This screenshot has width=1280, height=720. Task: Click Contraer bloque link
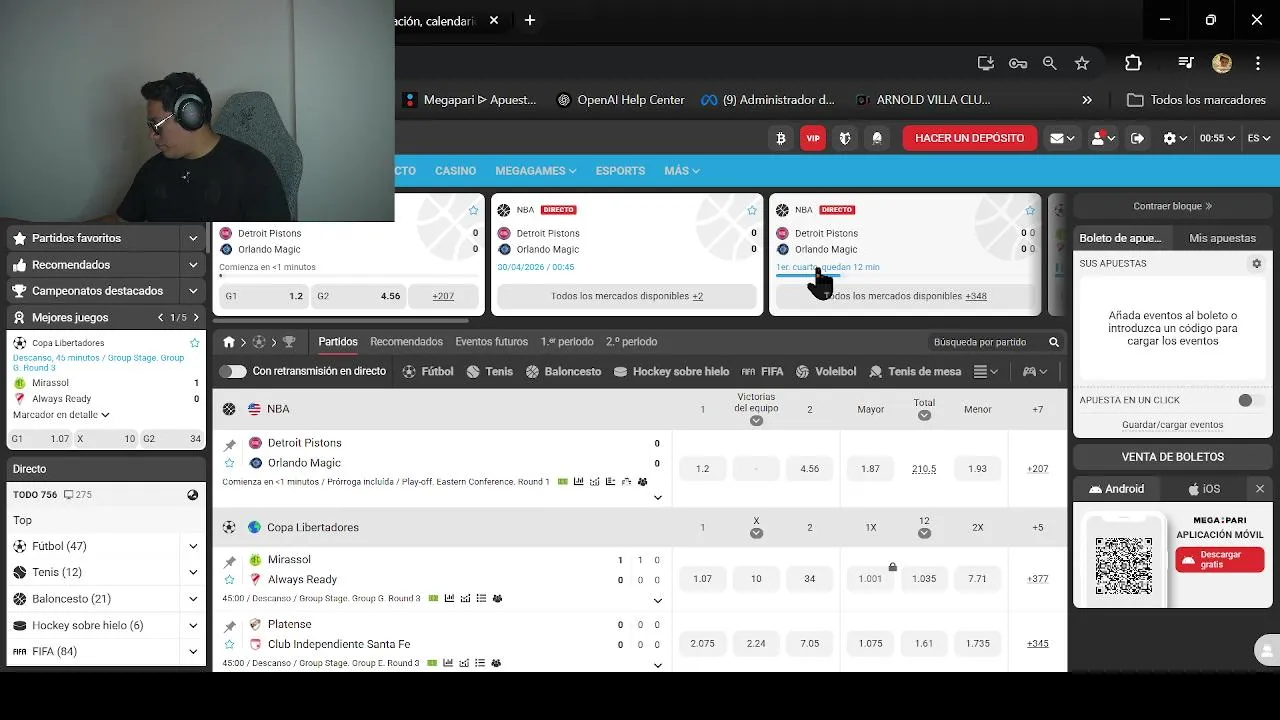click(x=1173, y=206)
